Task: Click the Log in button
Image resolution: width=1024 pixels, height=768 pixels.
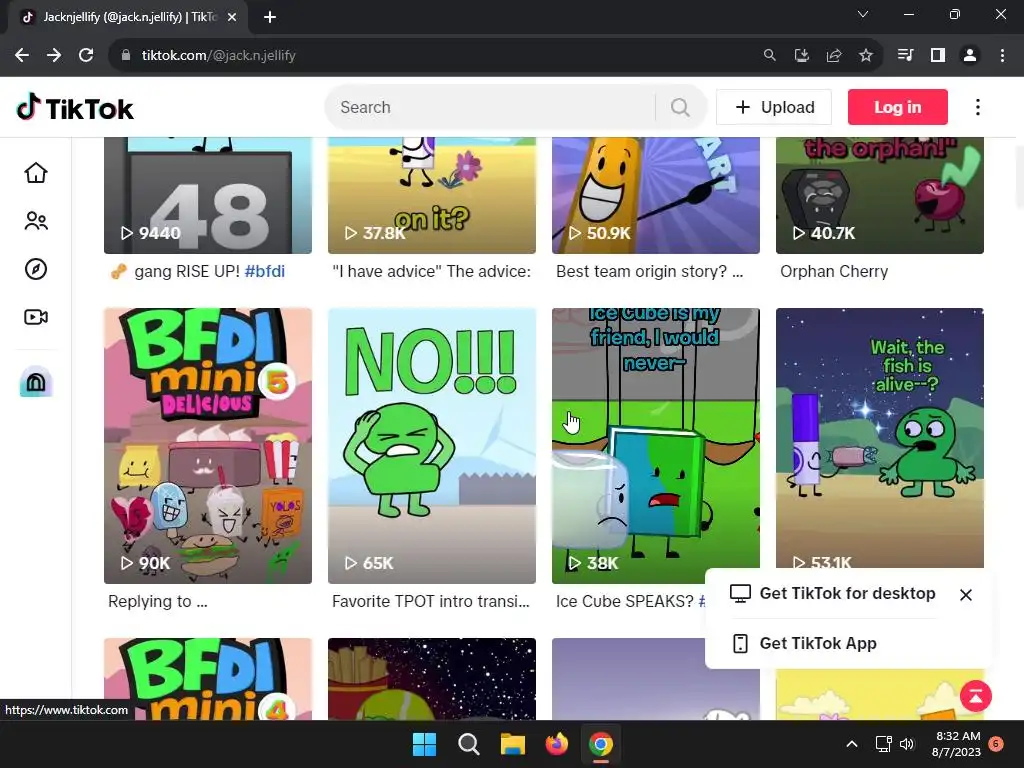Action: 897,107
